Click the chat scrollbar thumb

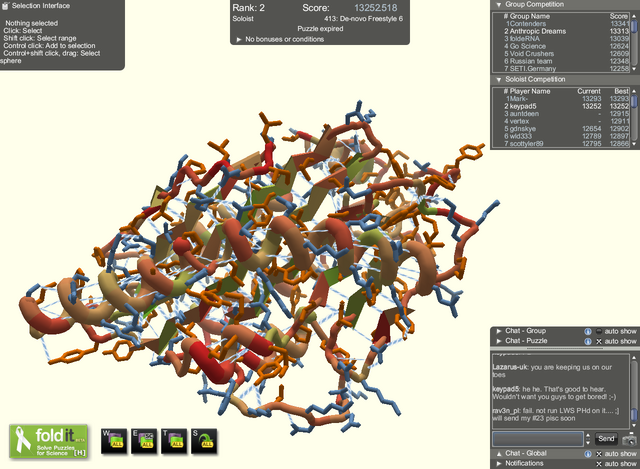coord(633,413)
